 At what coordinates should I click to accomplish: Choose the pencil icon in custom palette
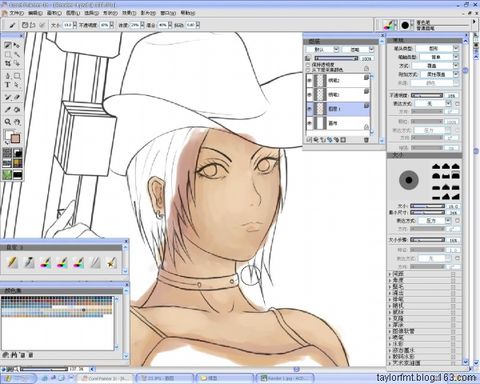(12, 263)
